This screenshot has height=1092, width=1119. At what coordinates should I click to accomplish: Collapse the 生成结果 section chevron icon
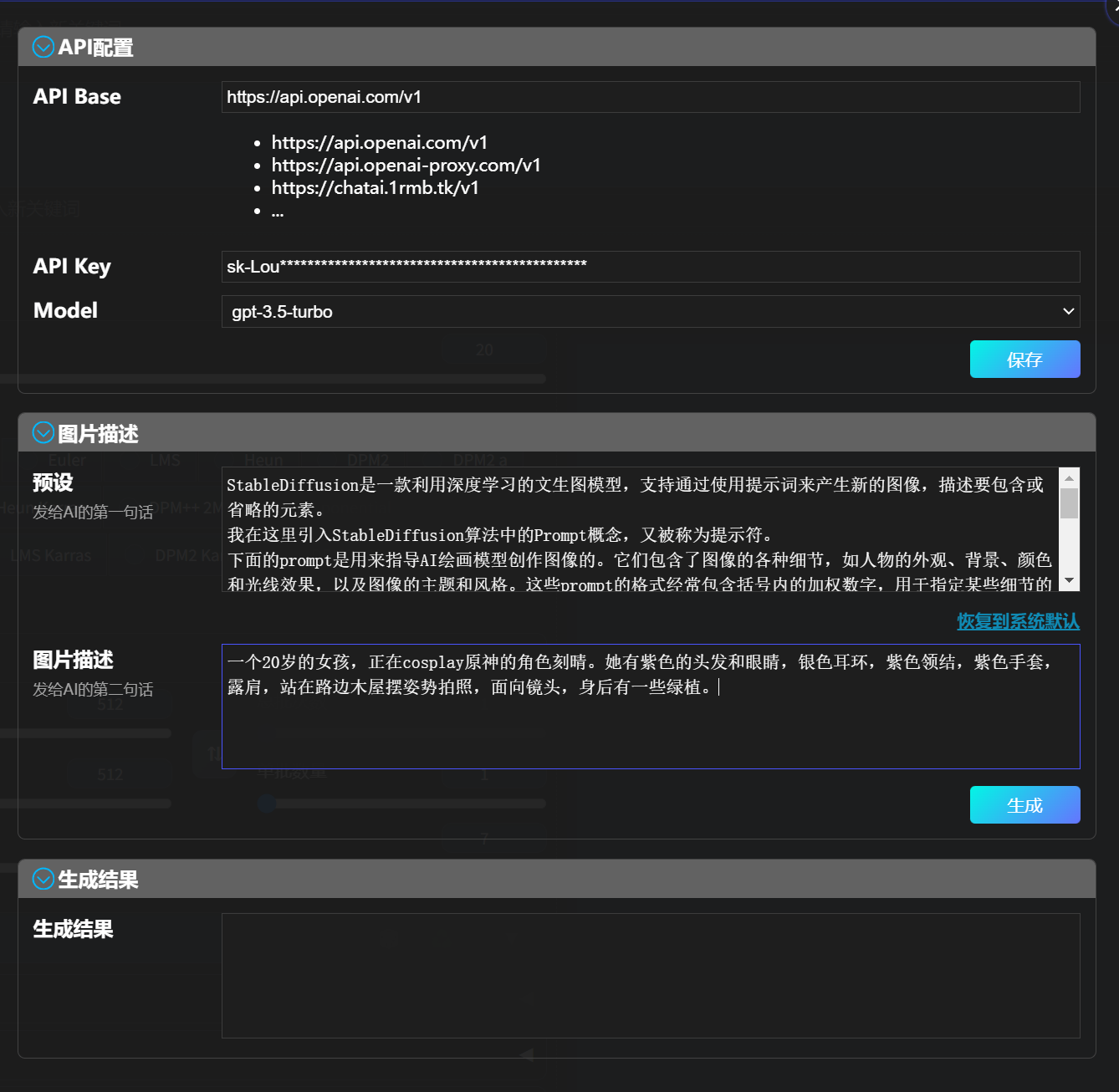click(43, 879)
